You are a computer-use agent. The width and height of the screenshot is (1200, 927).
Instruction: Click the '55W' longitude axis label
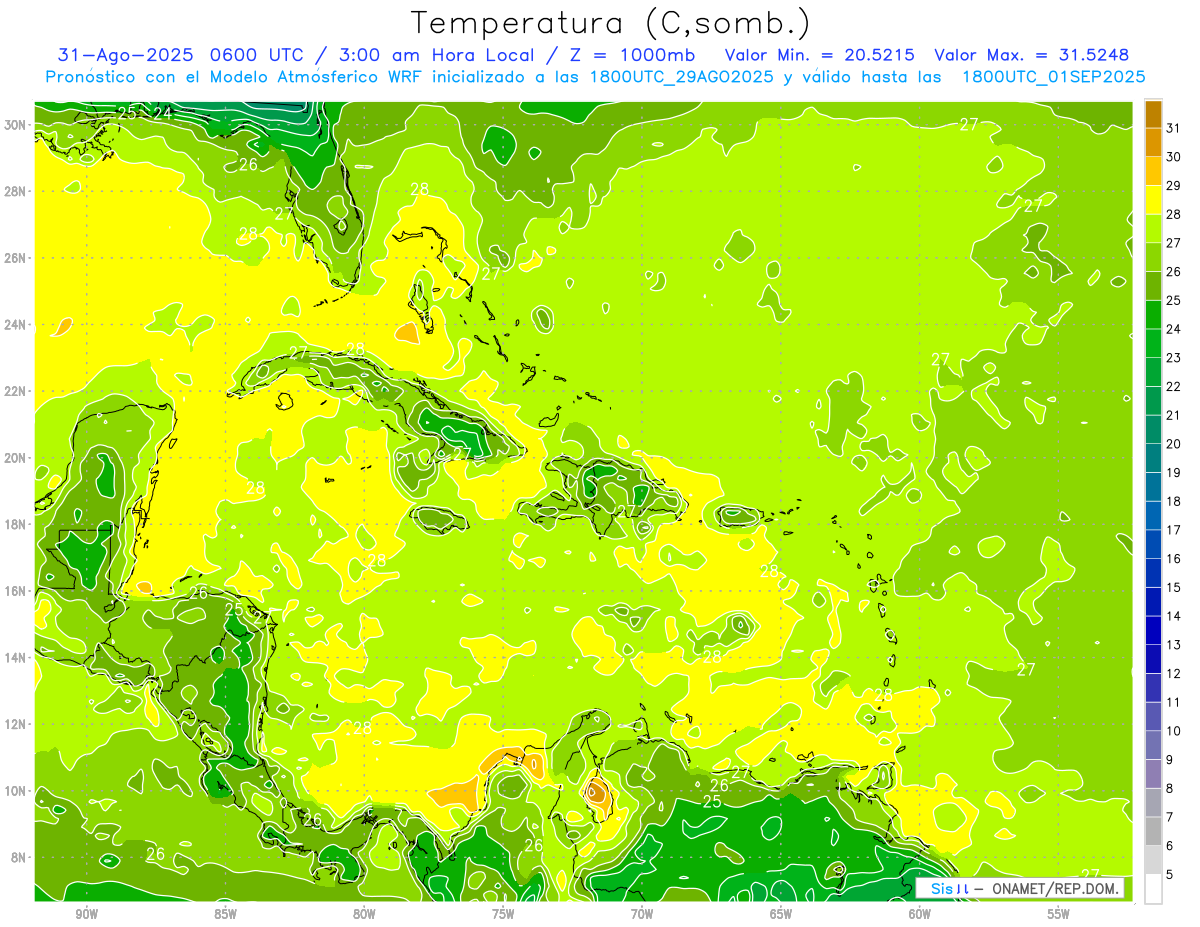[x=1059, y=914]
